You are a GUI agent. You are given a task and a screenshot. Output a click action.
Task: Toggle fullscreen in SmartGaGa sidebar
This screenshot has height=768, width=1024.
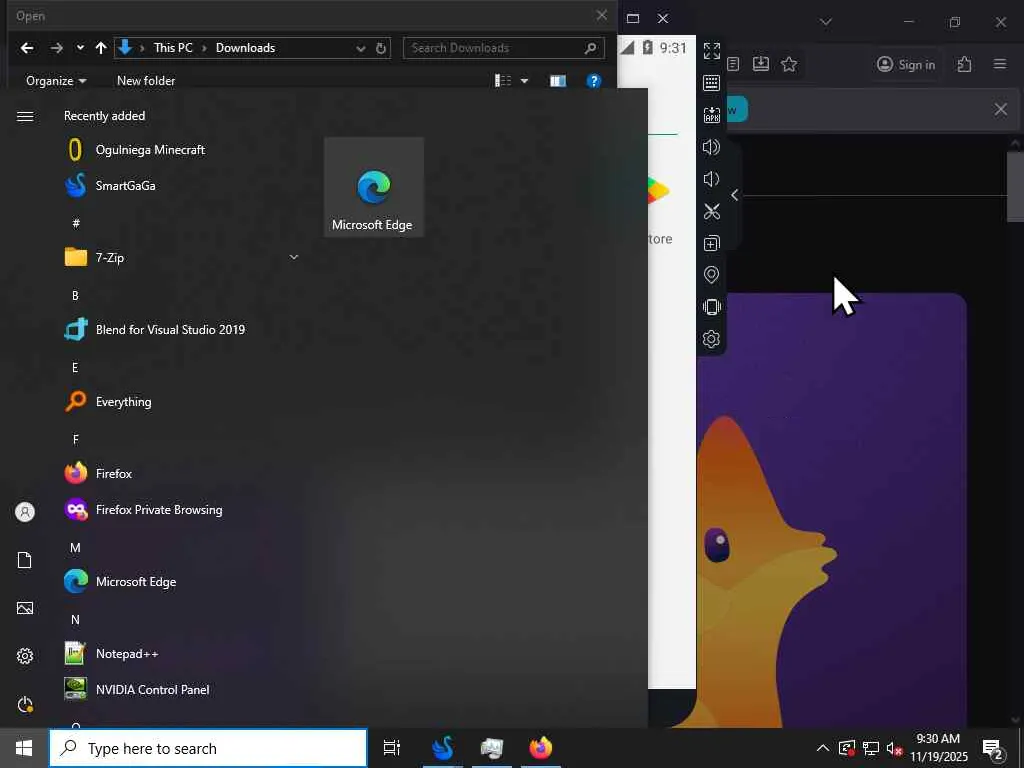click(x=712, y=50)
